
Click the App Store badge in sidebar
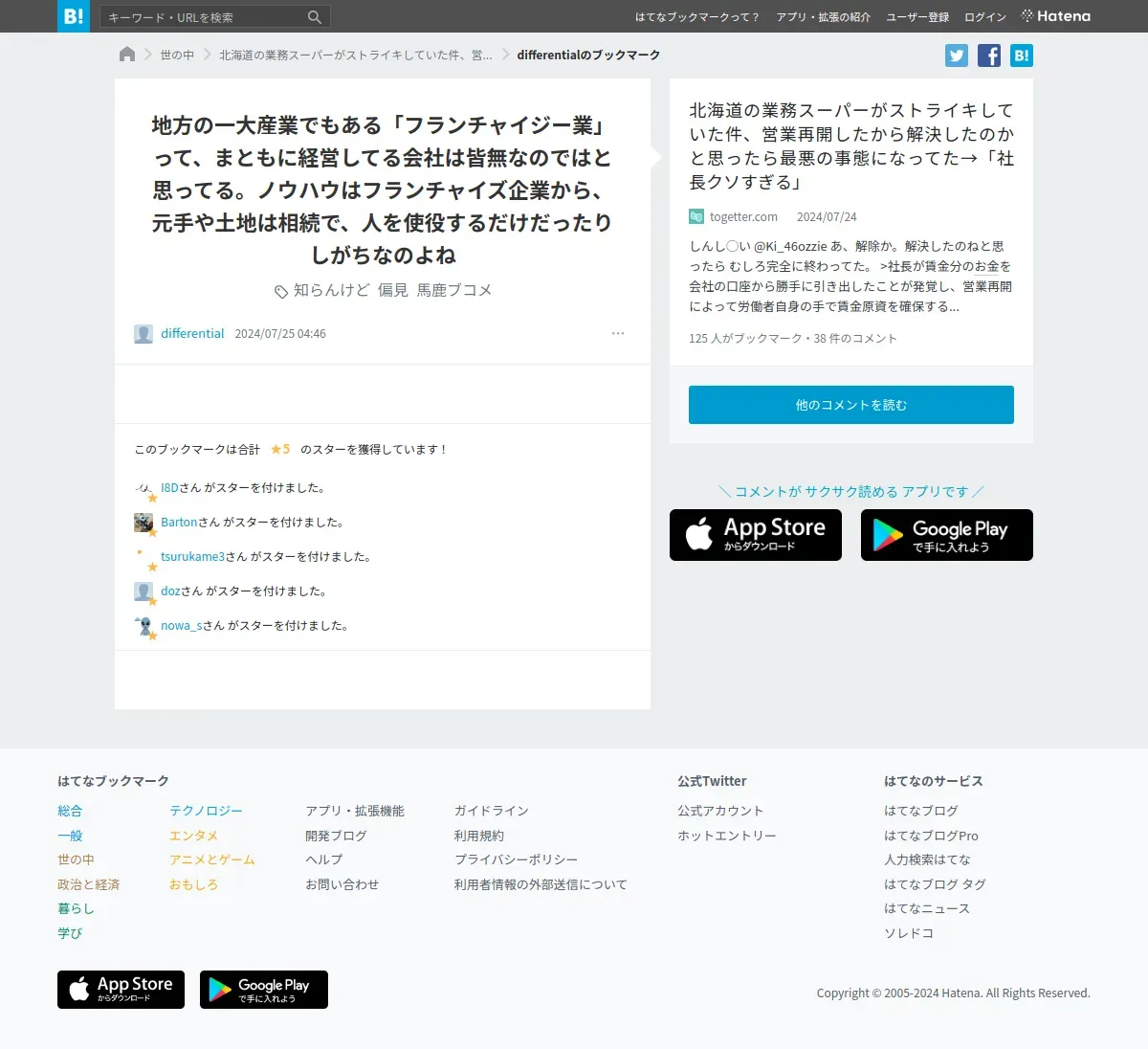[x=756, y=535]
